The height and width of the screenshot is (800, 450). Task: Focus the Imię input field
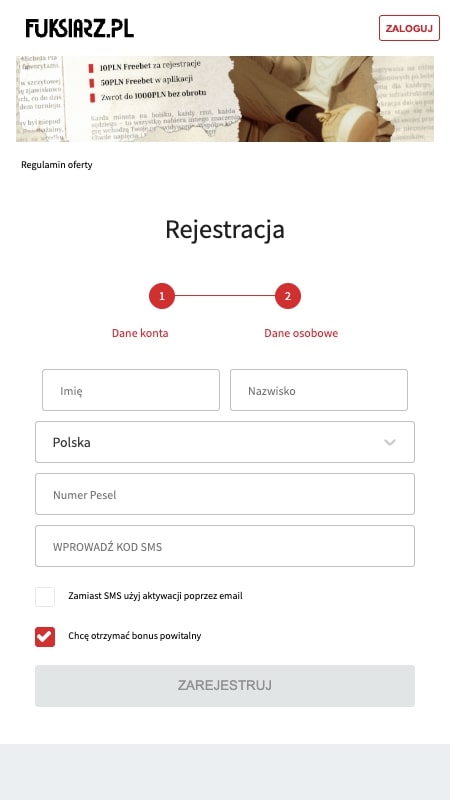click(131, 390)
